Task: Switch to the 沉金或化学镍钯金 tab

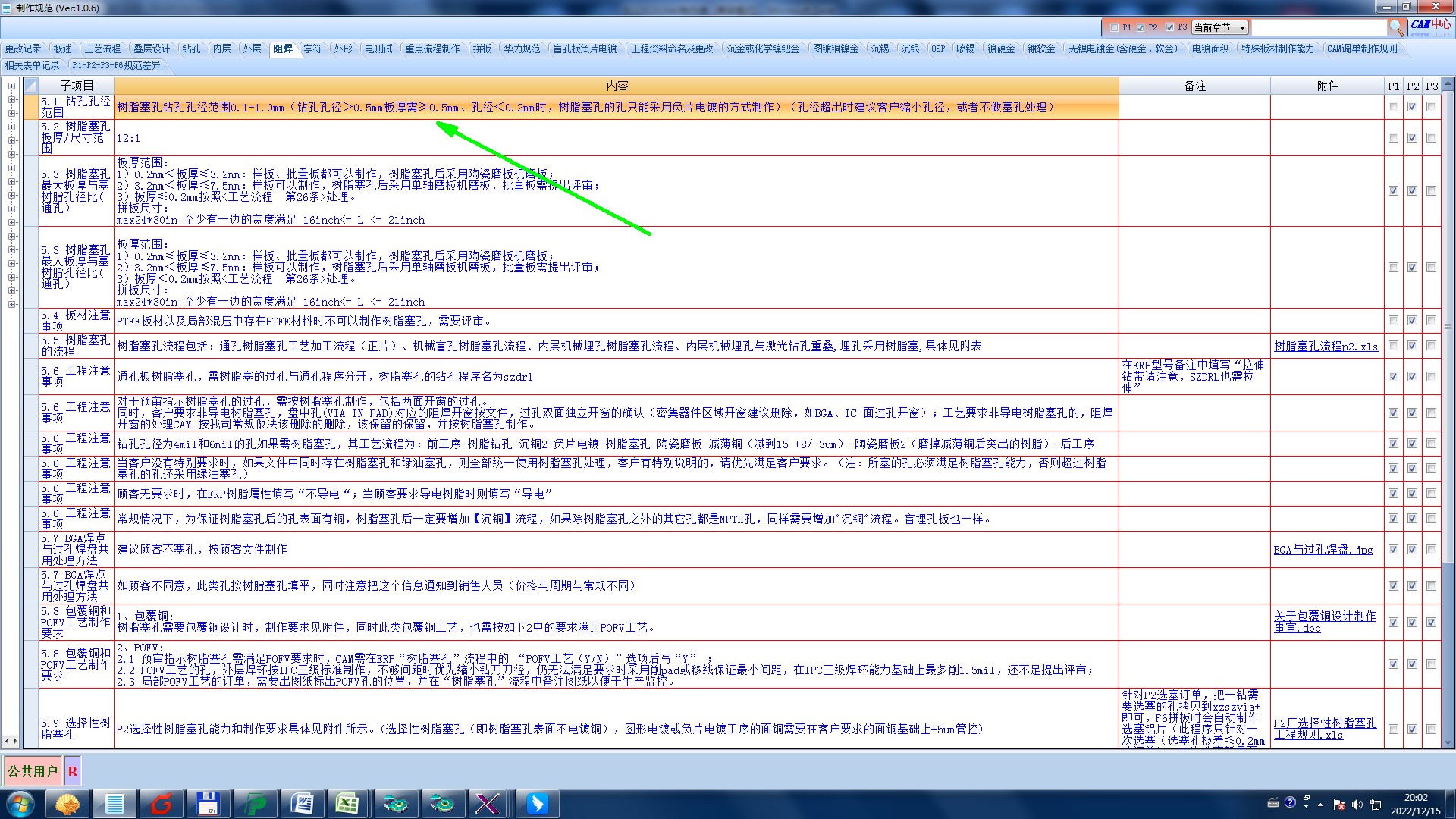Action: (x=762, y=49)
